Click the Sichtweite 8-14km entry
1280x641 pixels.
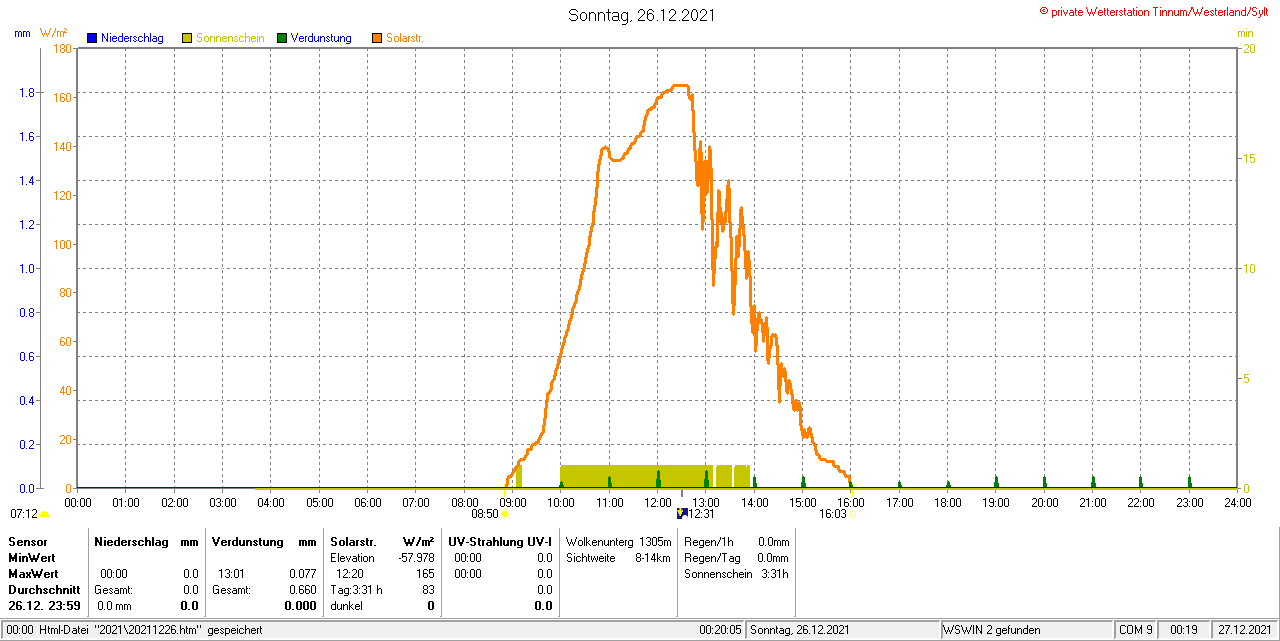coord(618,558)
